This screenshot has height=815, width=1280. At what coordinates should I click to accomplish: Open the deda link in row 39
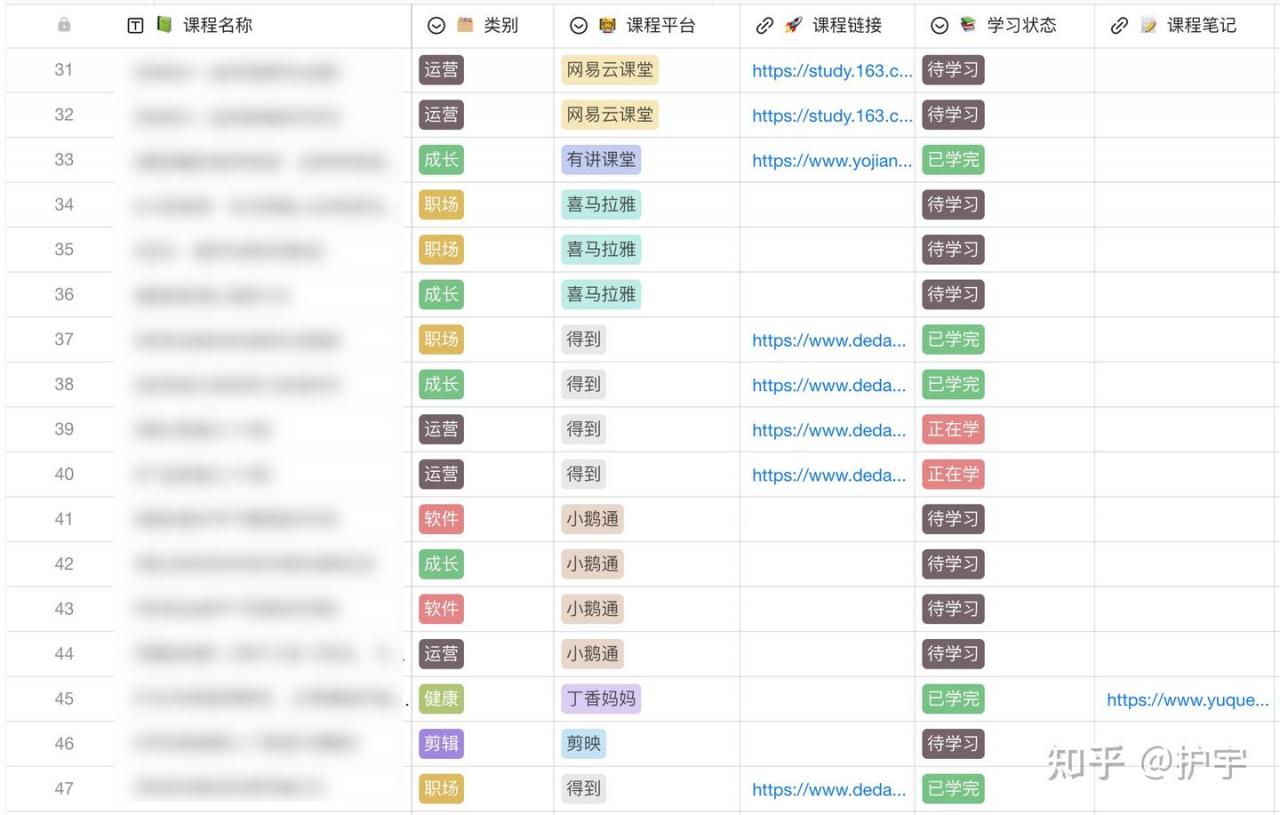tap(829, 430)
